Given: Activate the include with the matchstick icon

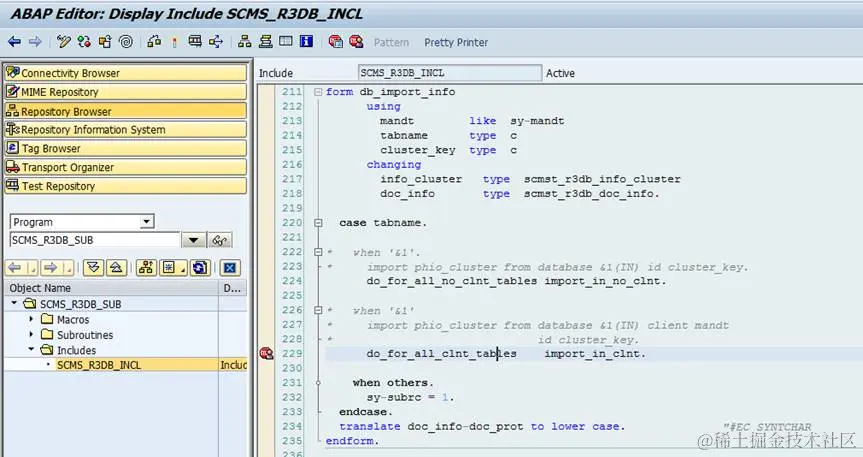Looking at the screenshot, I should [174, 42].
